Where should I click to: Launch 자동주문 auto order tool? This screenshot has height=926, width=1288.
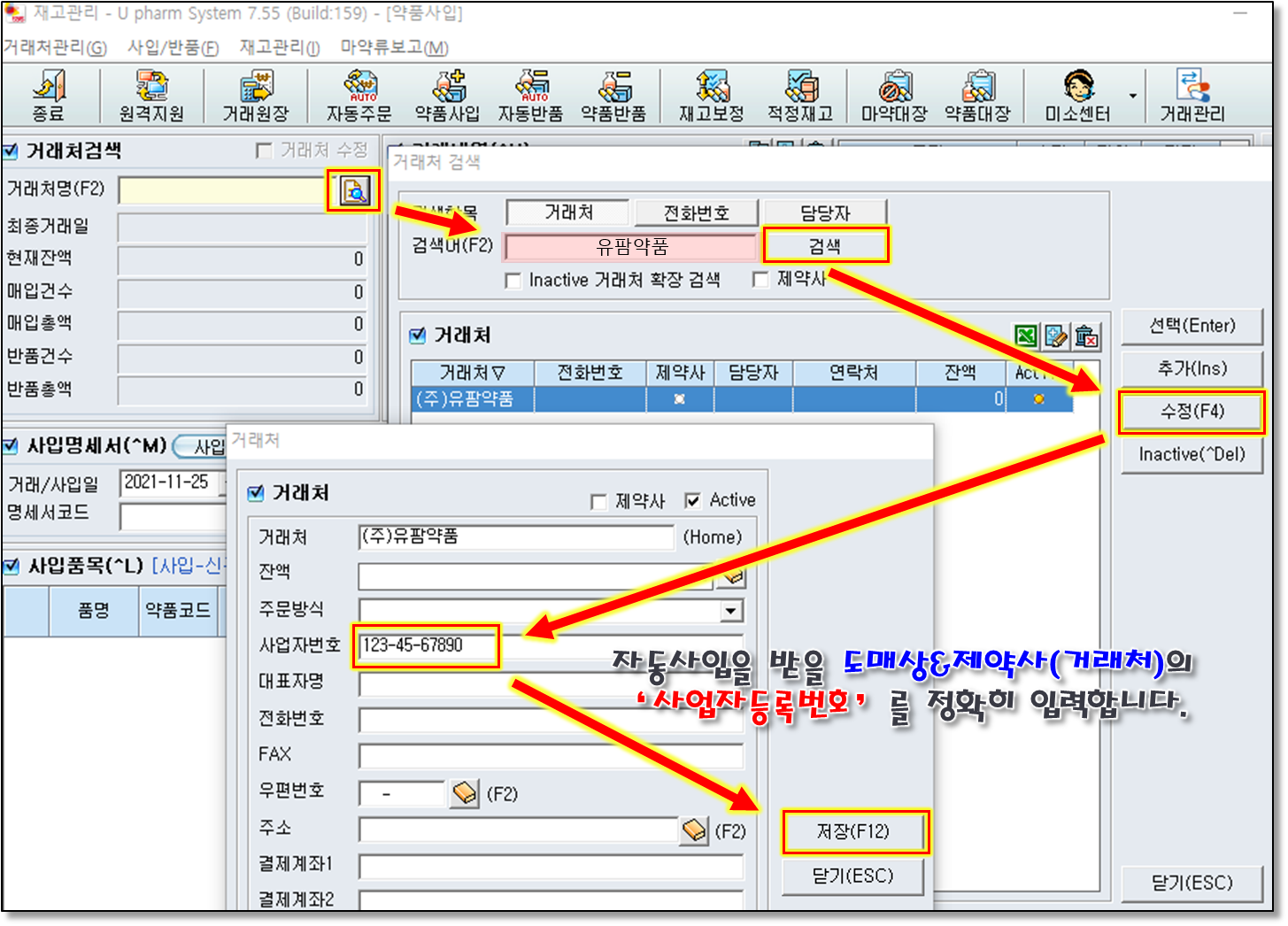tap(359, 95)
